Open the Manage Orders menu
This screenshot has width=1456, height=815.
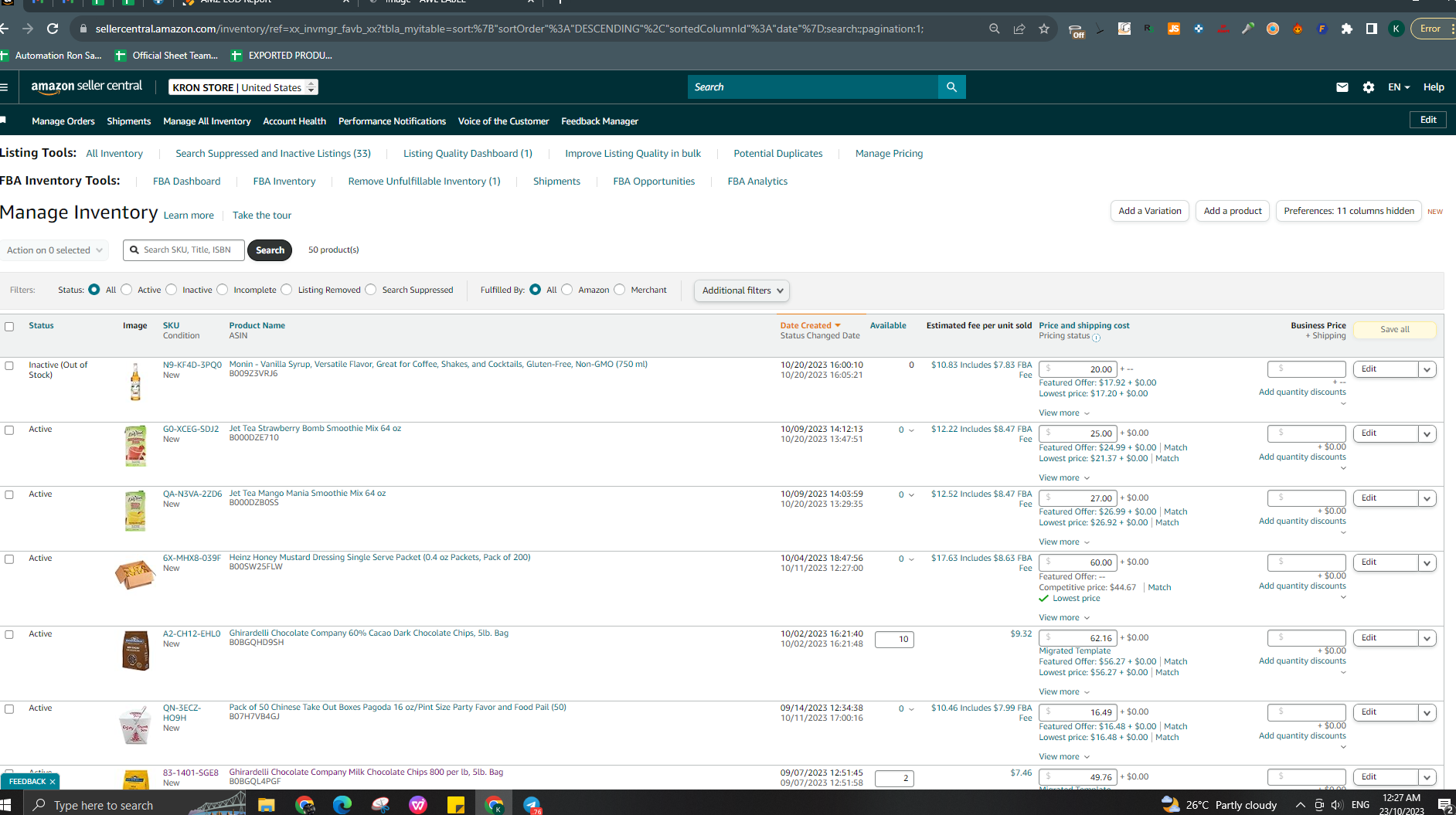[x=63, y=121]
